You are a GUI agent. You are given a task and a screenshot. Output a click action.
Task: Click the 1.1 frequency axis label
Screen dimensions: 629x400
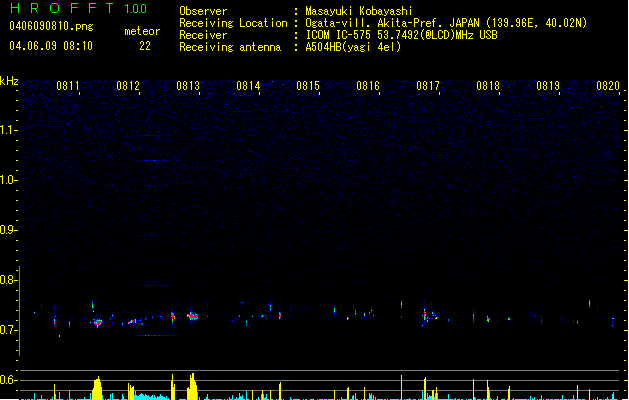click(x=8, y=130)
